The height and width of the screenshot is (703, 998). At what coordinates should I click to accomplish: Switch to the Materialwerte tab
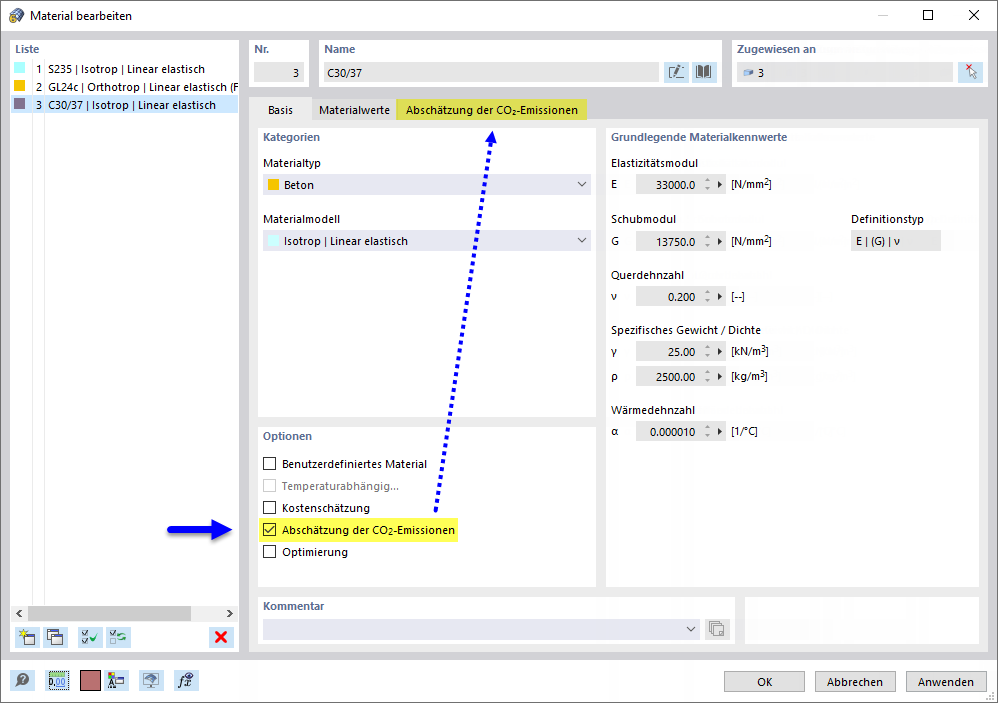355,110
